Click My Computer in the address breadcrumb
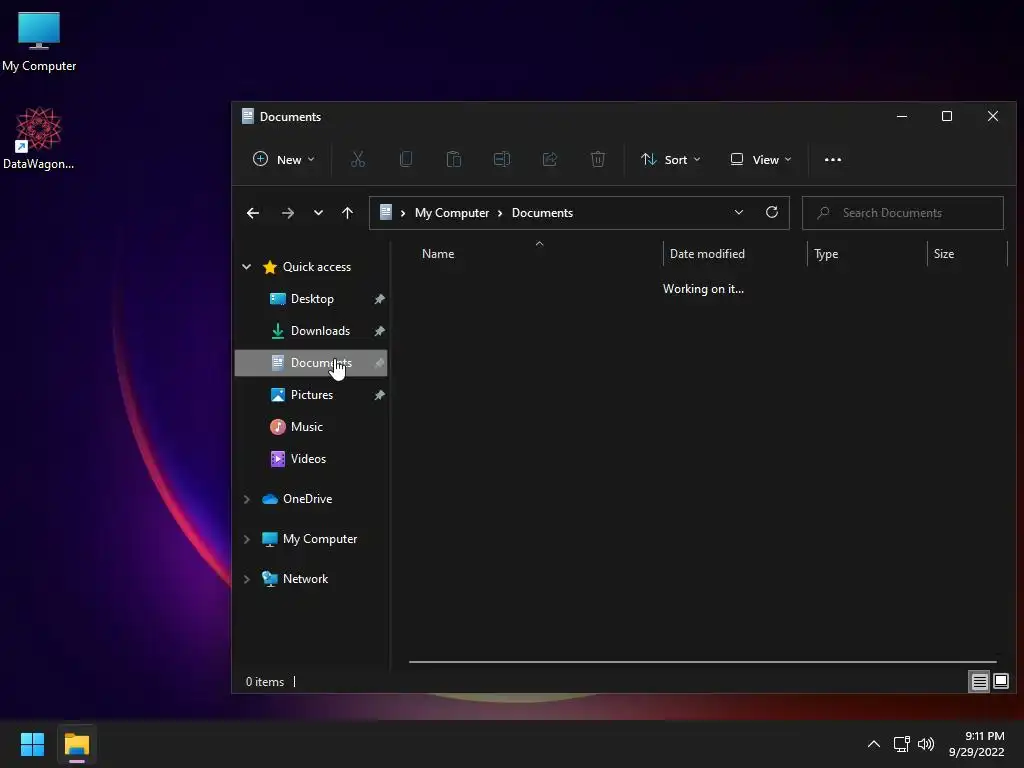 pyautogui.click(x=452, y=213)
